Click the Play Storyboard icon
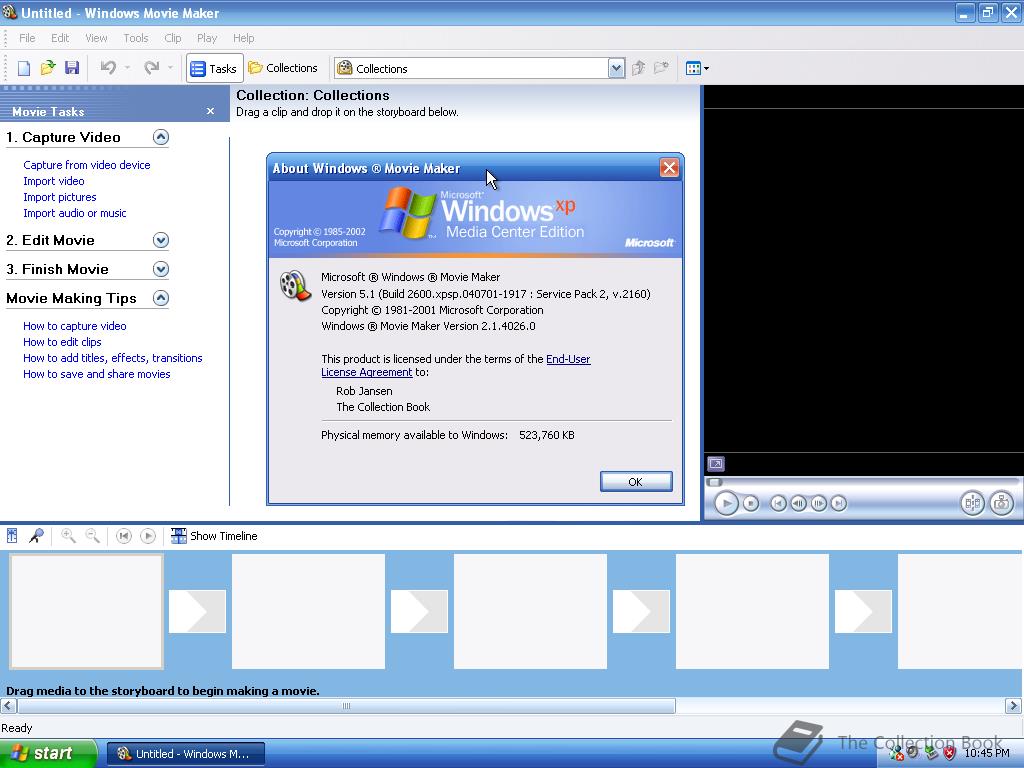This screenshot has width=1024, height=768. [148, 536]
